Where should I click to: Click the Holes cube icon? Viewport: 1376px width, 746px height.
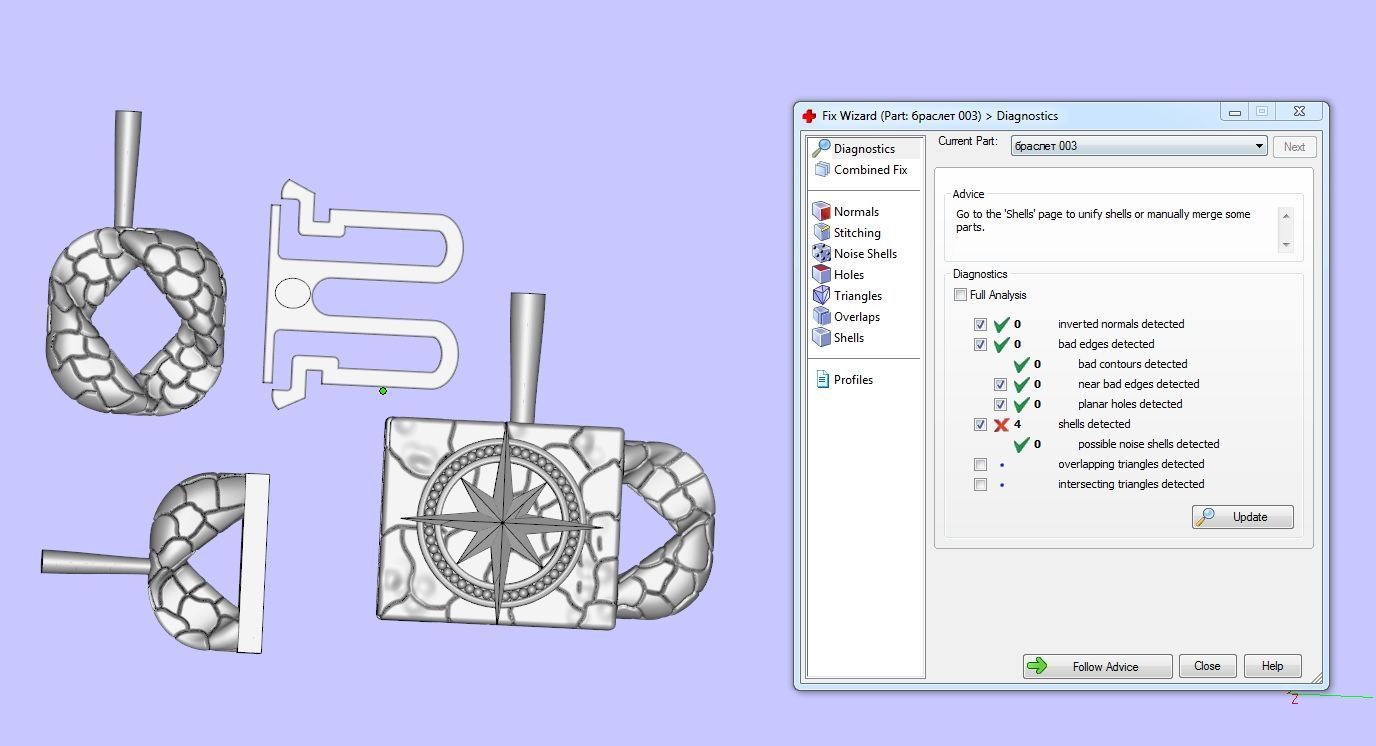[x=822, y=274]
